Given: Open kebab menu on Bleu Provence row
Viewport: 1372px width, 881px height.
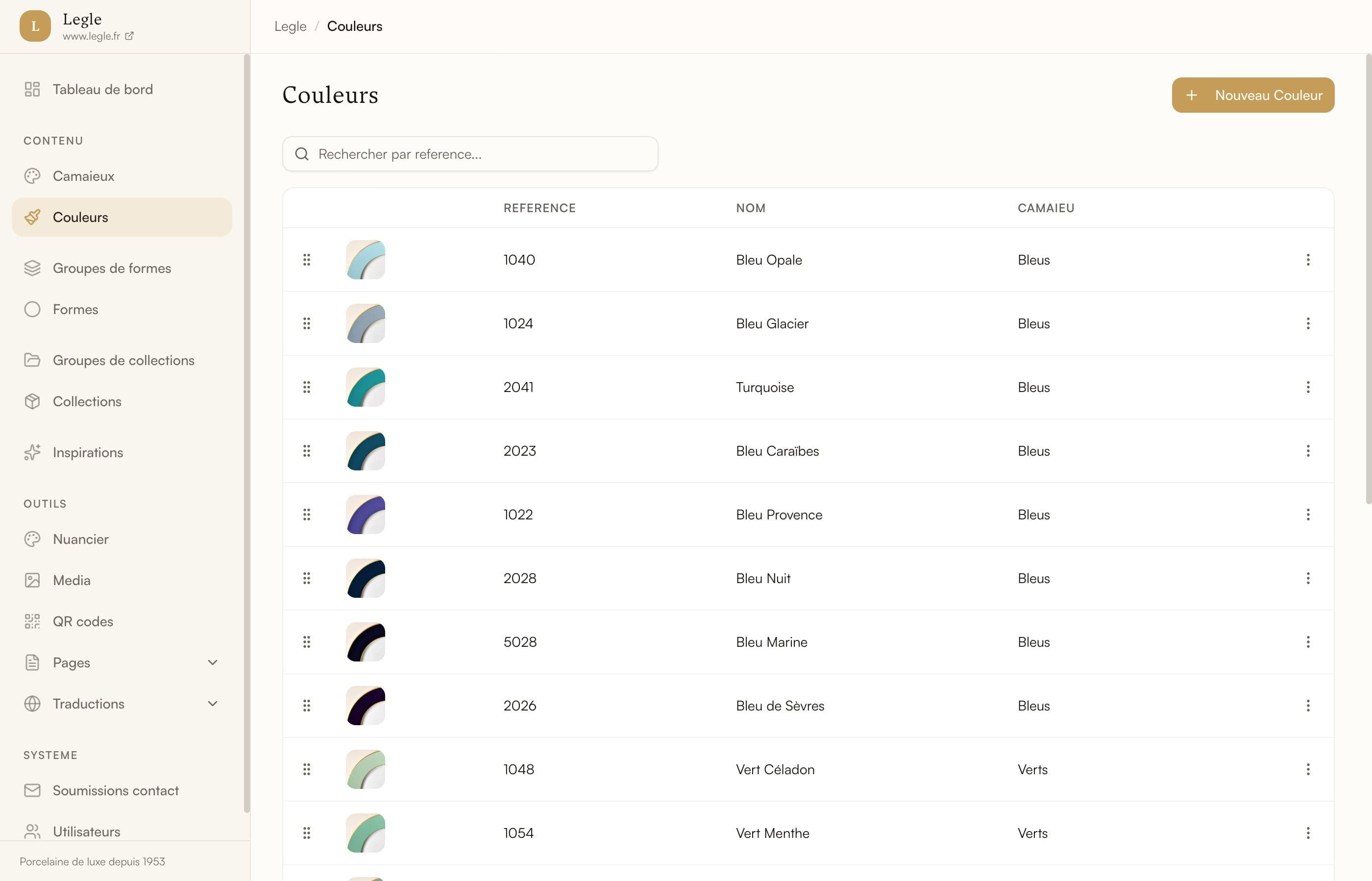Looking at the screenshot, I should (1308, 514).
